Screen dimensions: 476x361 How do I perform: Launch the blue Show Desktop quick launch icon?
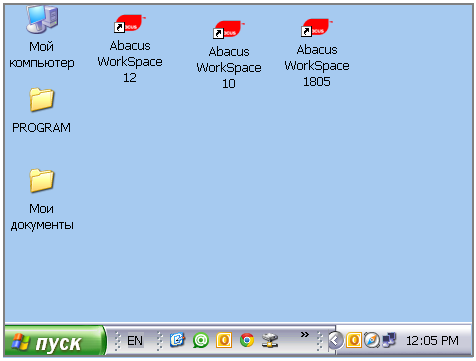[177, 340]
